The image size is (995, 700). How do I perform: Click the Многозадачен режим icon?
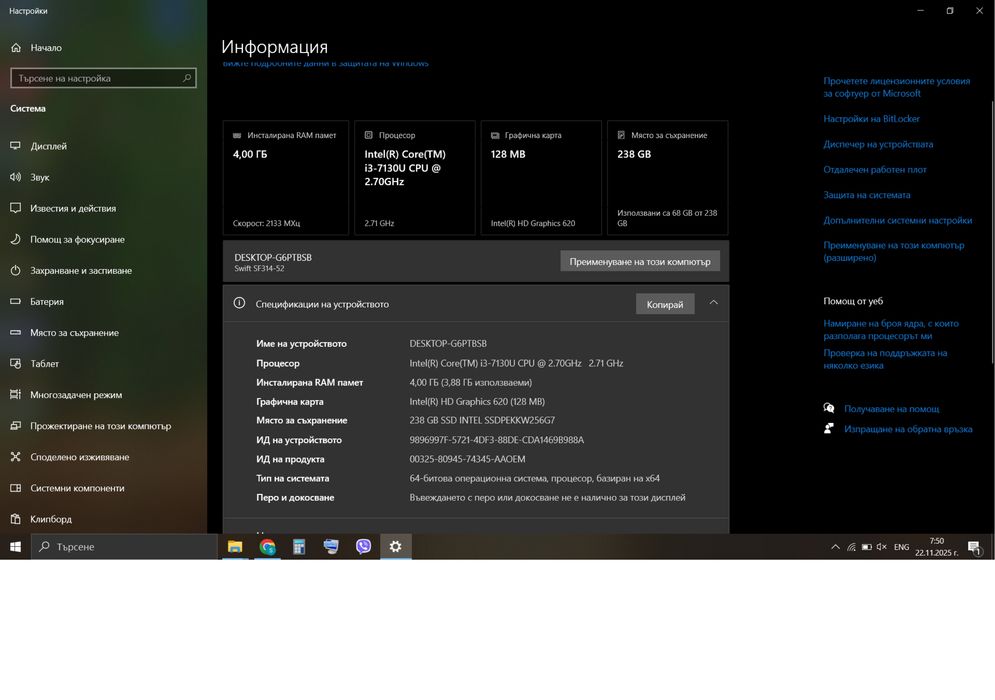tap(16, 395)
